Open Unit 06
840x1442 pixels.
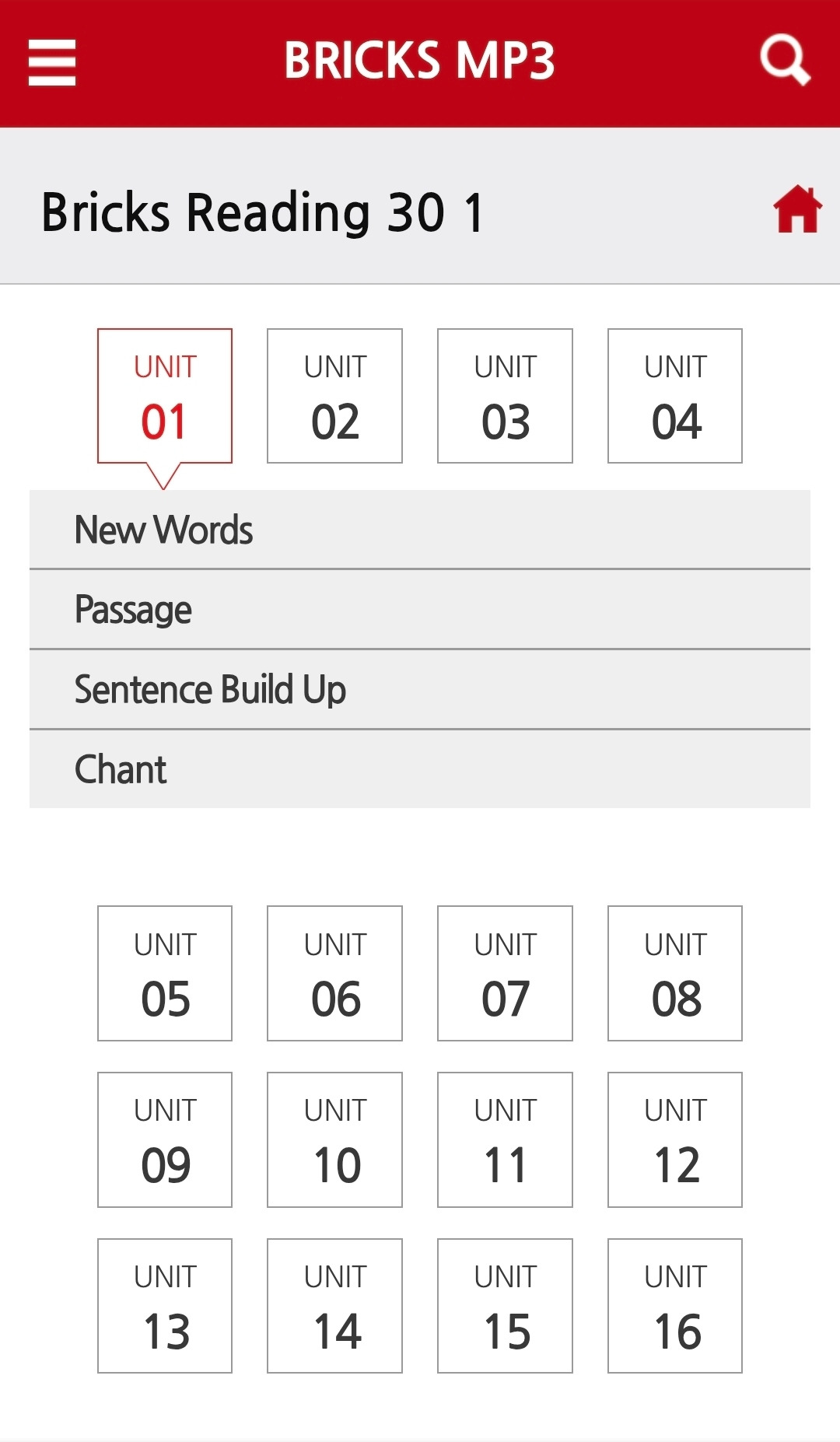click(334, 973)
